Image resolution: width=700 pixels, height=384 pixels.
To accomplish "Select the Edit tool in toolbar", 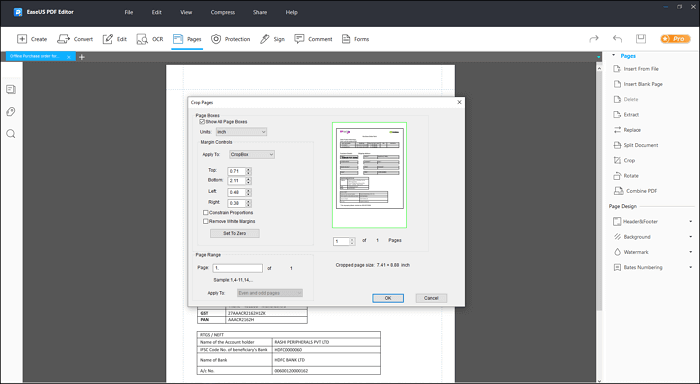I will pyautogui.click(x=115, y=39).
